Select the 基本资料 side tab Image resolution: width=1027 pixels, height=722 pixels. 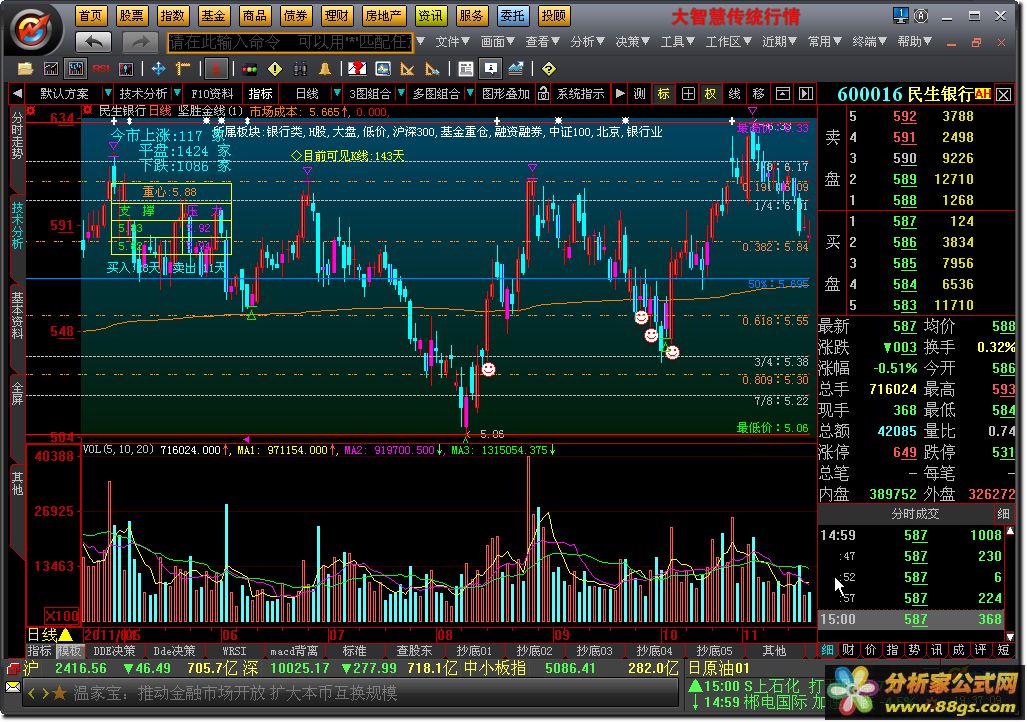pyautogui.click(x=17, y=315)
